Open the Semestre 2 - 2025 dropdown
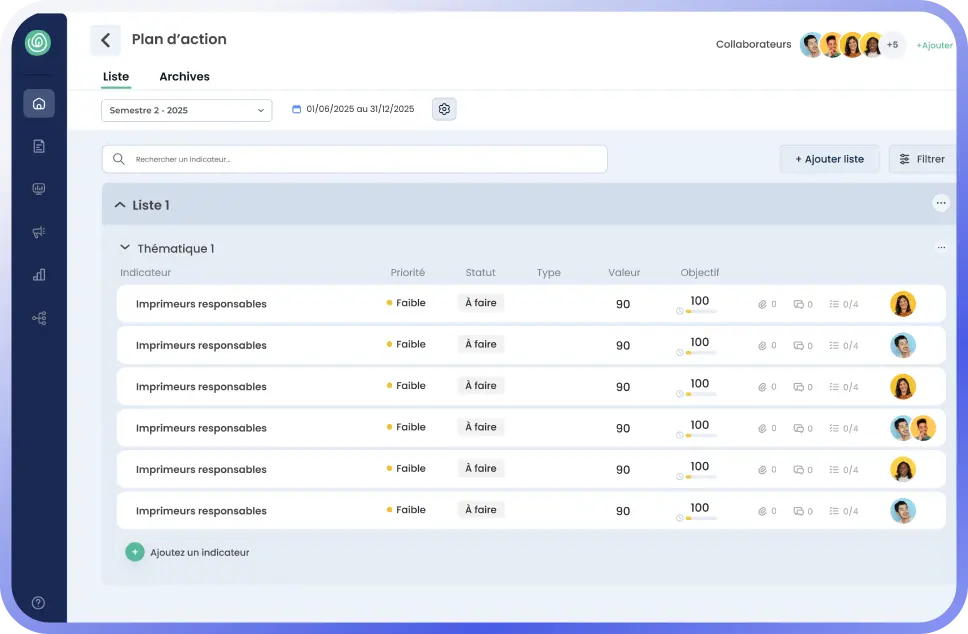The height and width of the screenshot is (634, 968). click(186, 110)
